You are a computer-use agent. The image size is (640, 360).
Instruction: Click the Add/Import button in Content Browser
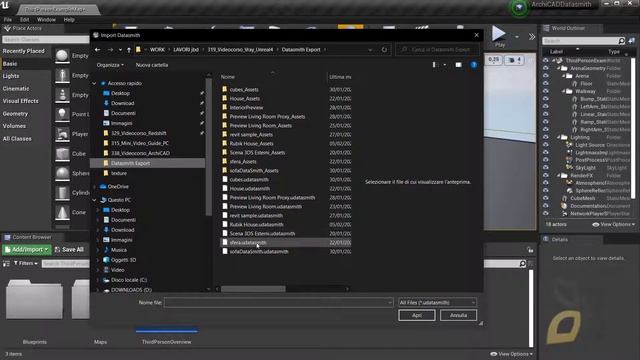(x=27, y=249)
